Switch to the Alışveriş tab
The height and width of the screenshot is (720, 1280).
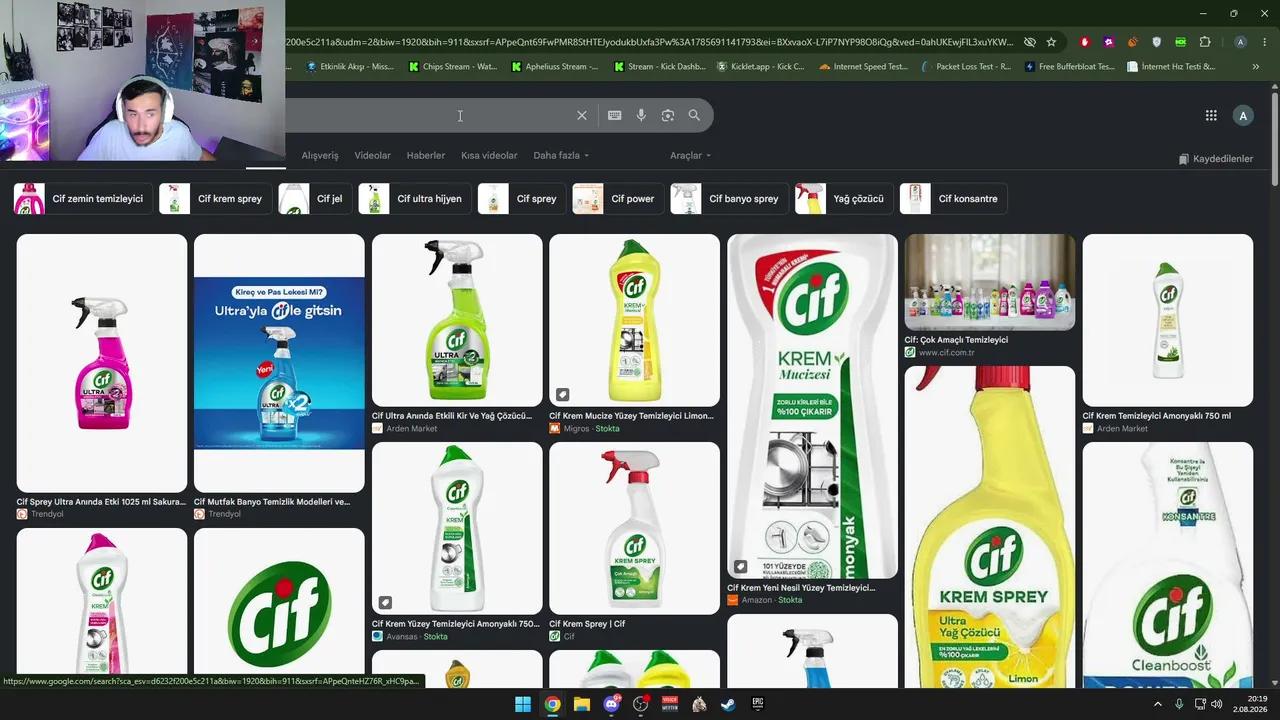[320, 155]
